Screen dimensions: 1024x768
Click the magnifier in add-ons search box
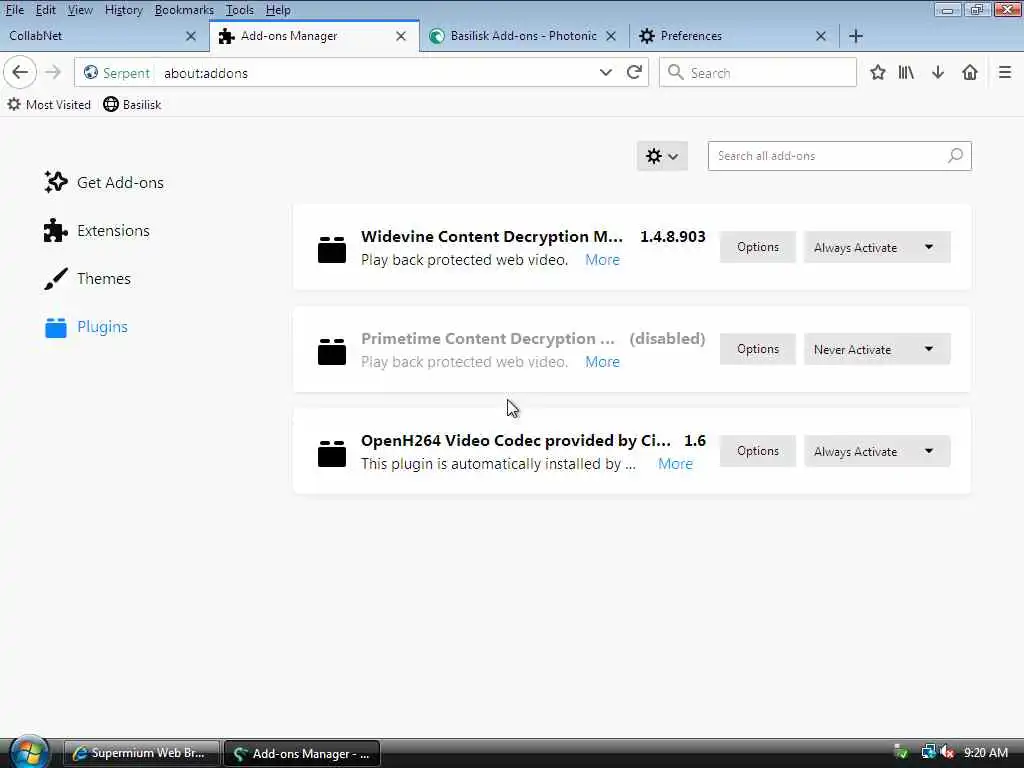pos(955,155)
